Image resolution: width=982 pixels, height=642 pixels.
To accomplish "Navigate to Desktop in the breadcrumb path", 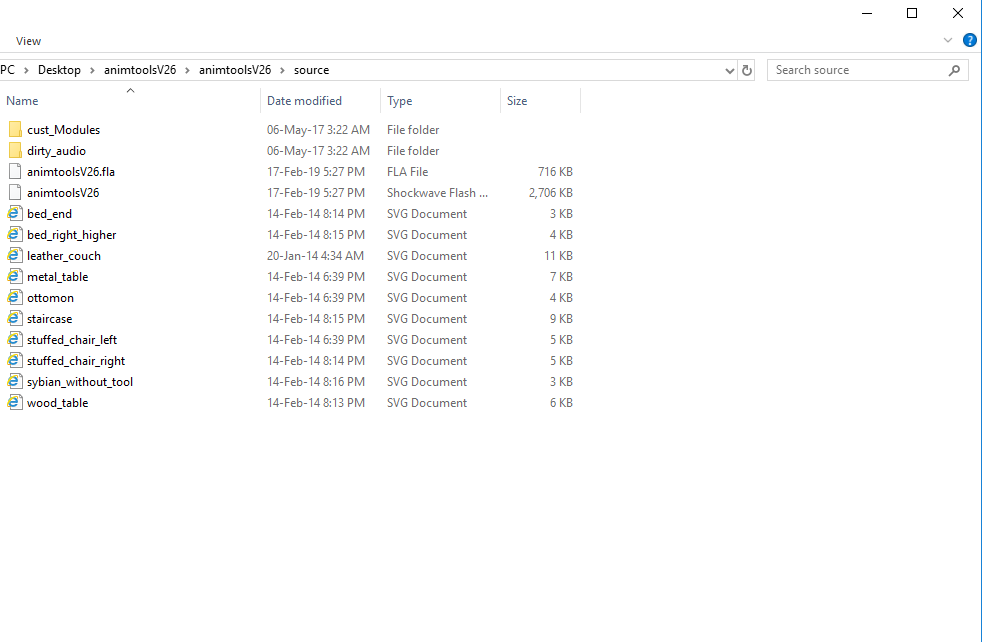I will click(x=59, y=70).
